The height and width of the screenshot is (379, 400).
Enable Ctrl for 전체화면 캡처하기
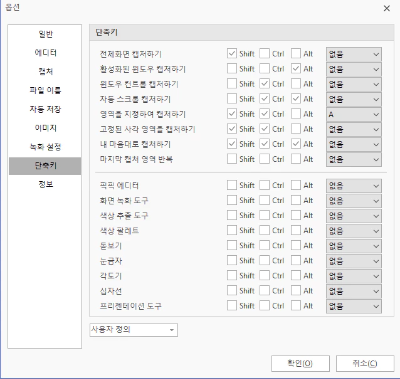[x=264, y=54]
